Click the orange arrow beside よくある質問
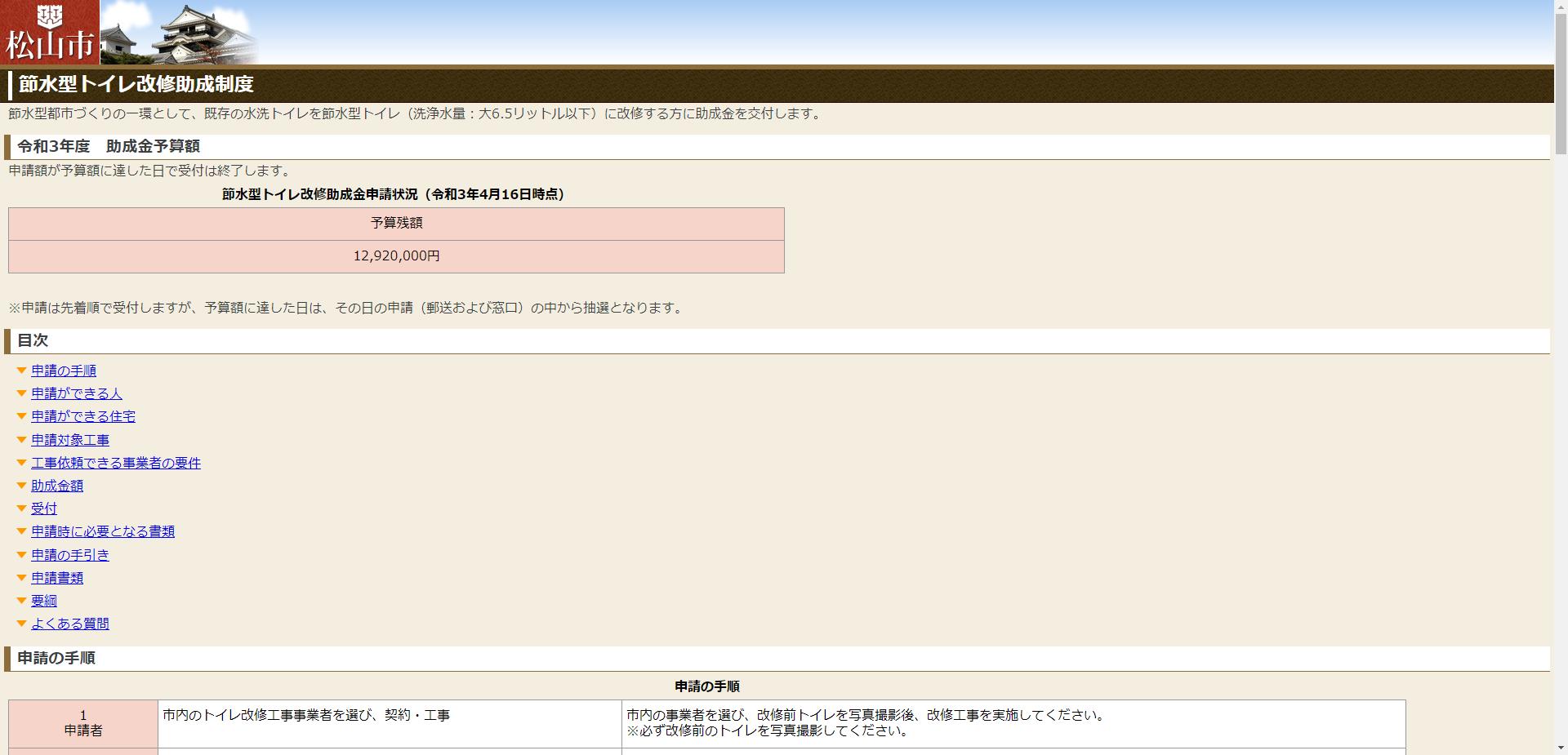This screenshot has width=1568, height=755. (x=22, y=624)
